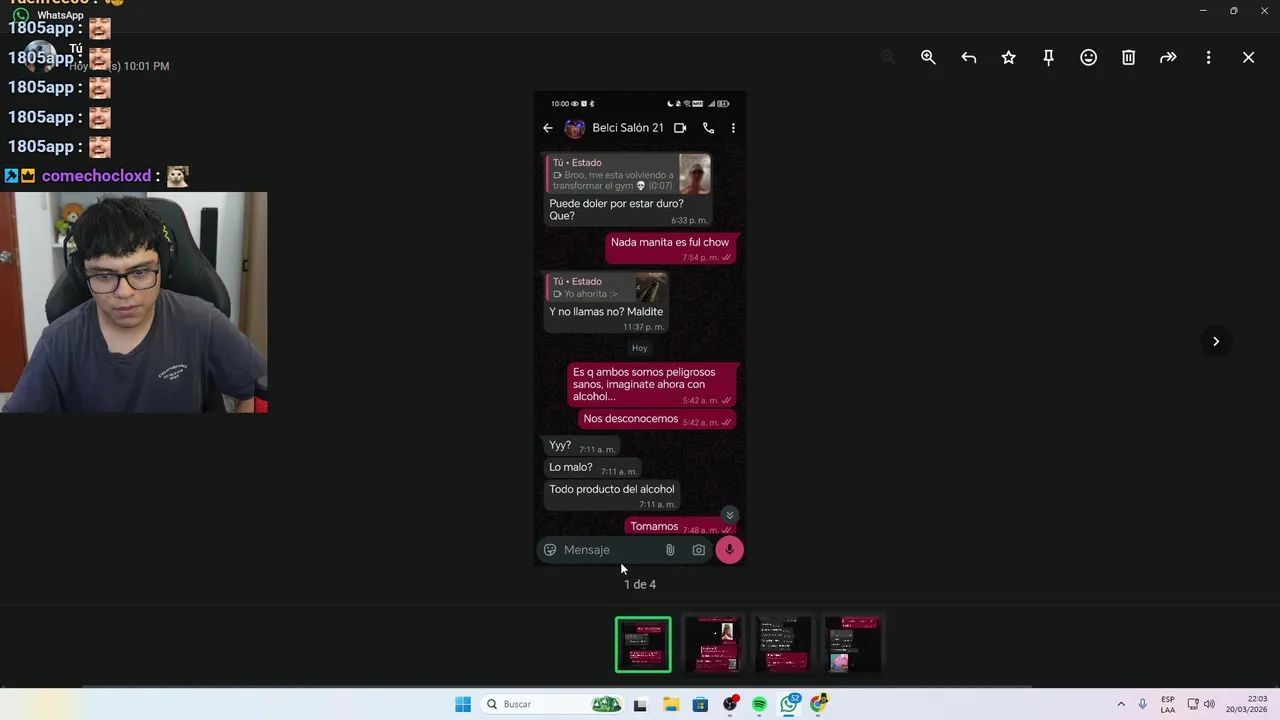Screen dimensions: 1280x720
Task: Forward the image message
Action: coord(1168,58)
